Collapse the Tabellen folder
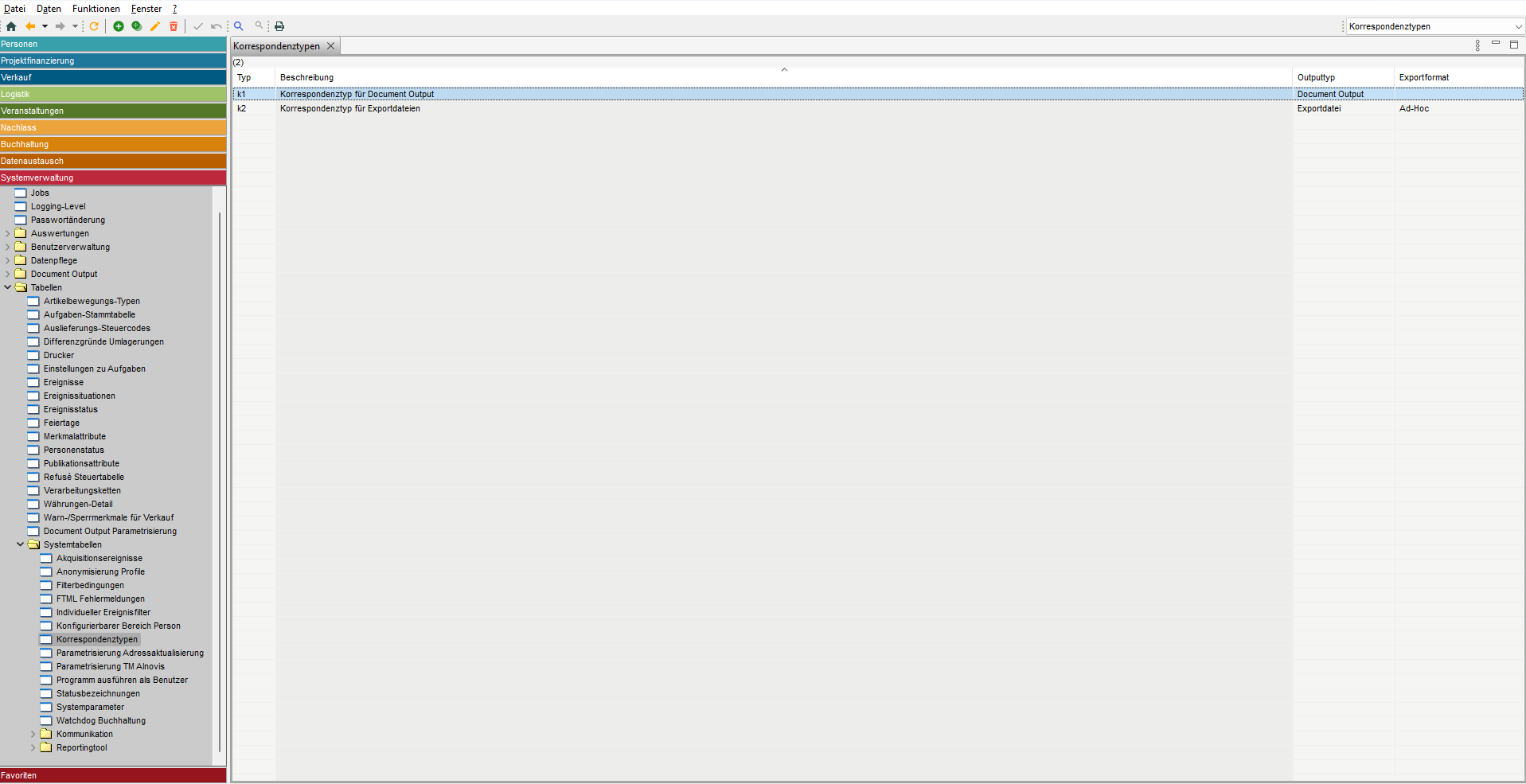Screen dimensions: 1526x784 (x=8, y=287)
